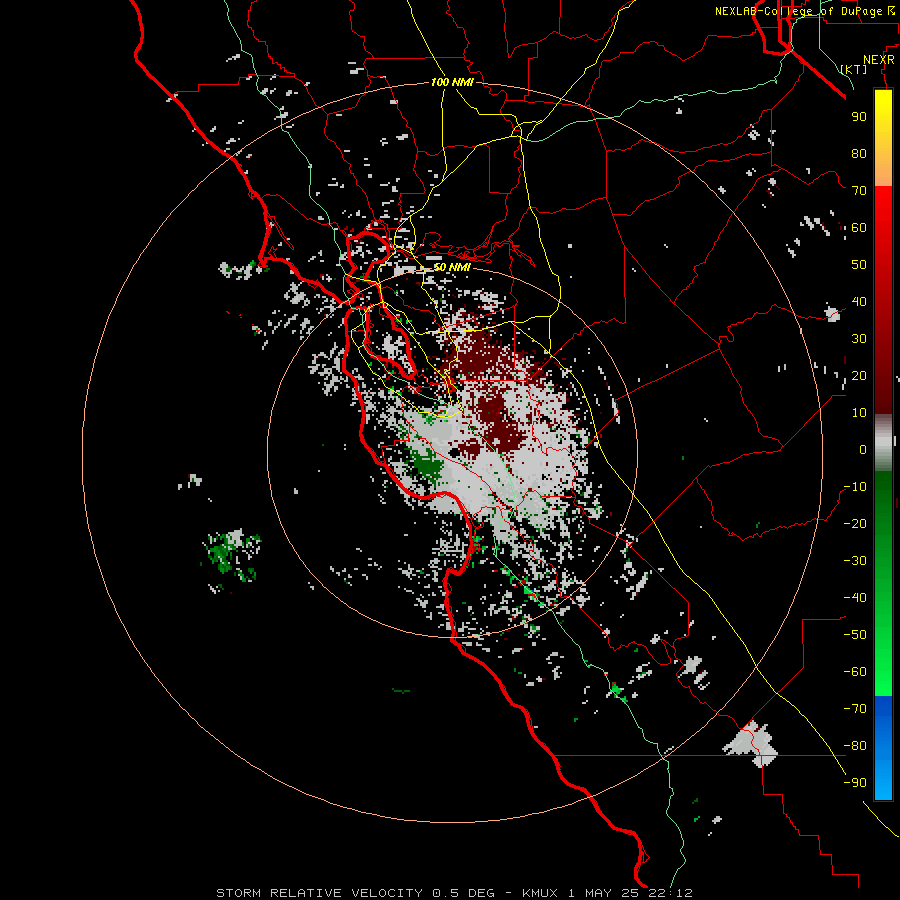
Task: Select the positive 90 knot scale label
Action: (859, 117)
